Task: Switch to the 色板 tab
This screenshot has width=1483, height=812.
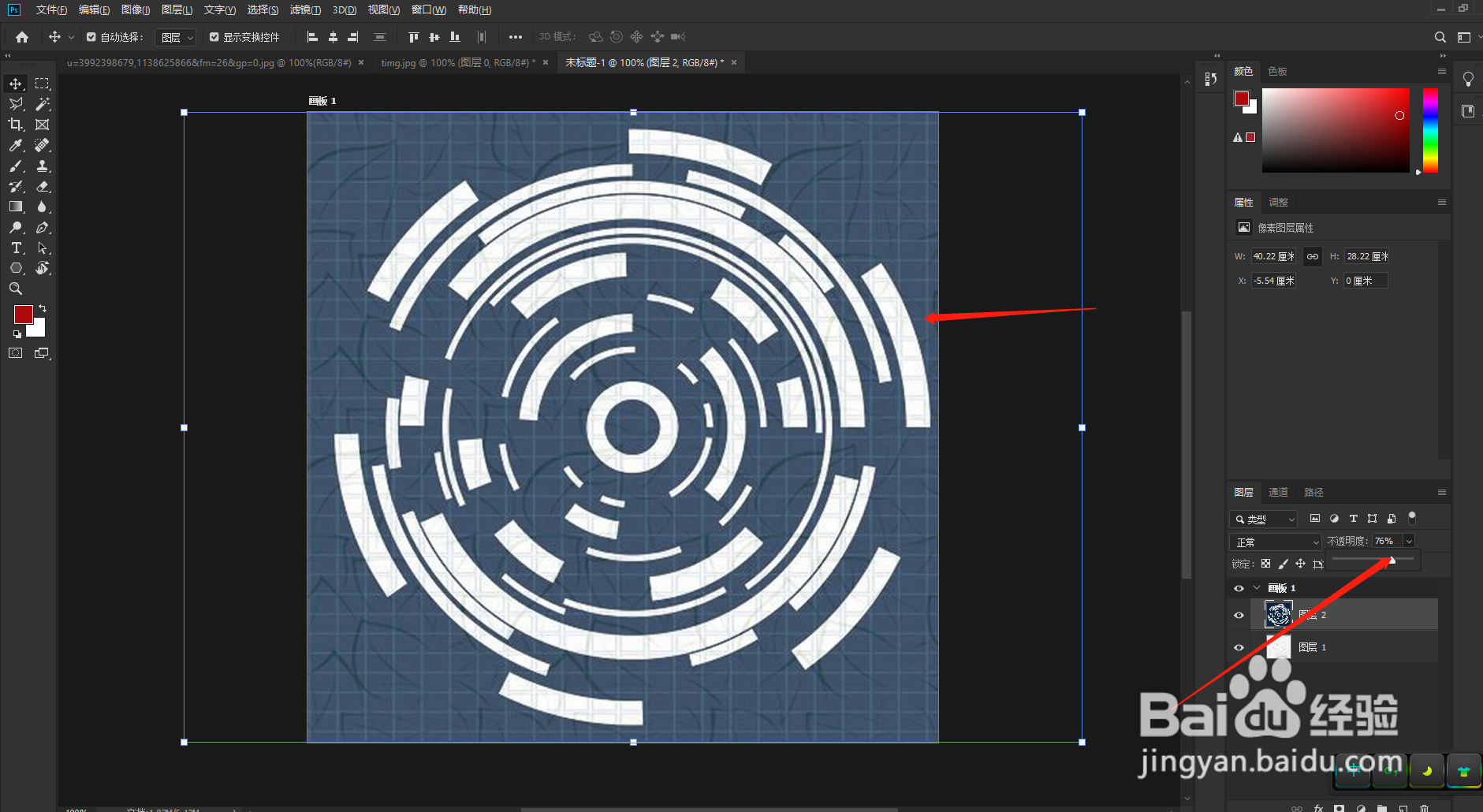Action: click(x=1277, y=72)
